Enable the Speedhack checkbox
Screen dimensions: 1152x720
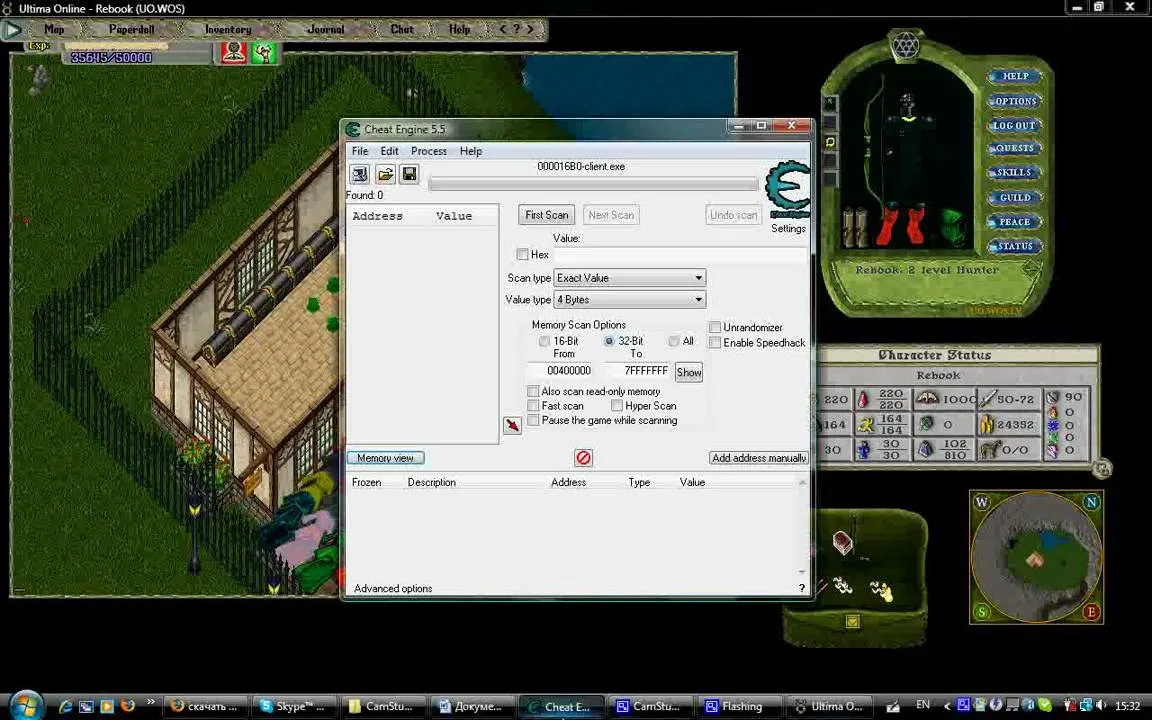coord(715,342)
